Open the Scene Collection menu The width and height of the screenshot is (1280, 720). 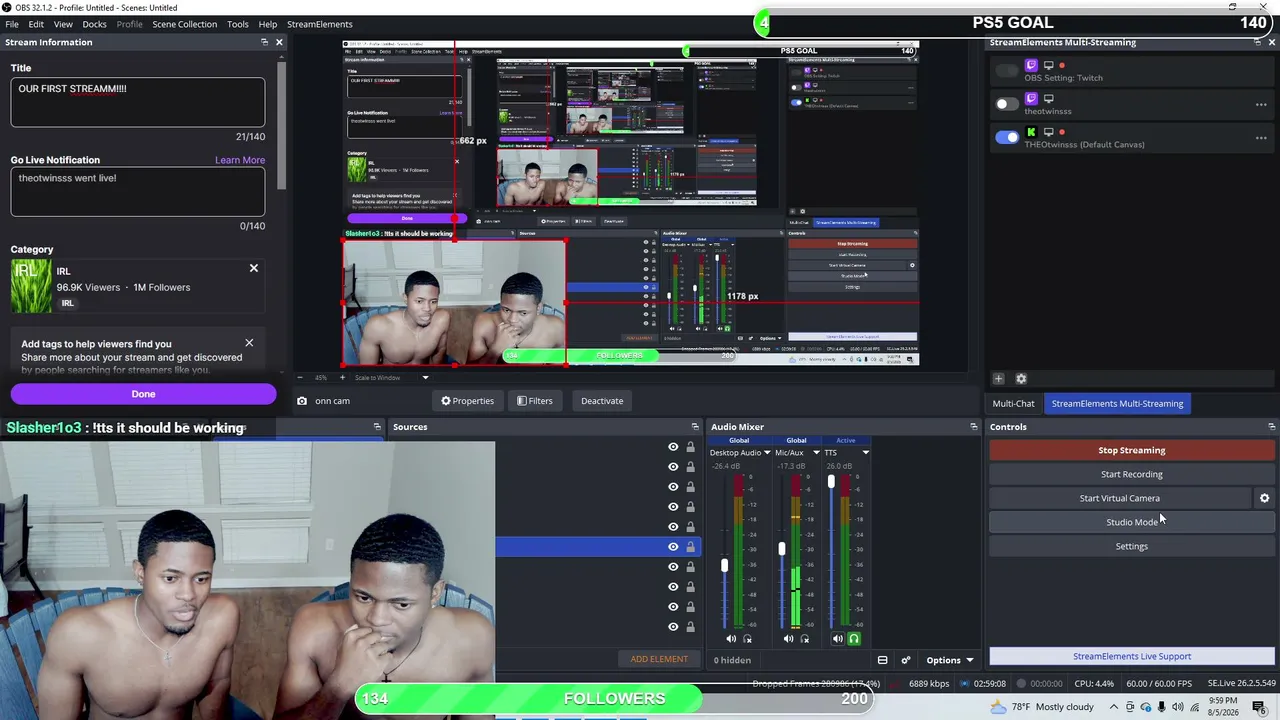click(x=185, y=24)
